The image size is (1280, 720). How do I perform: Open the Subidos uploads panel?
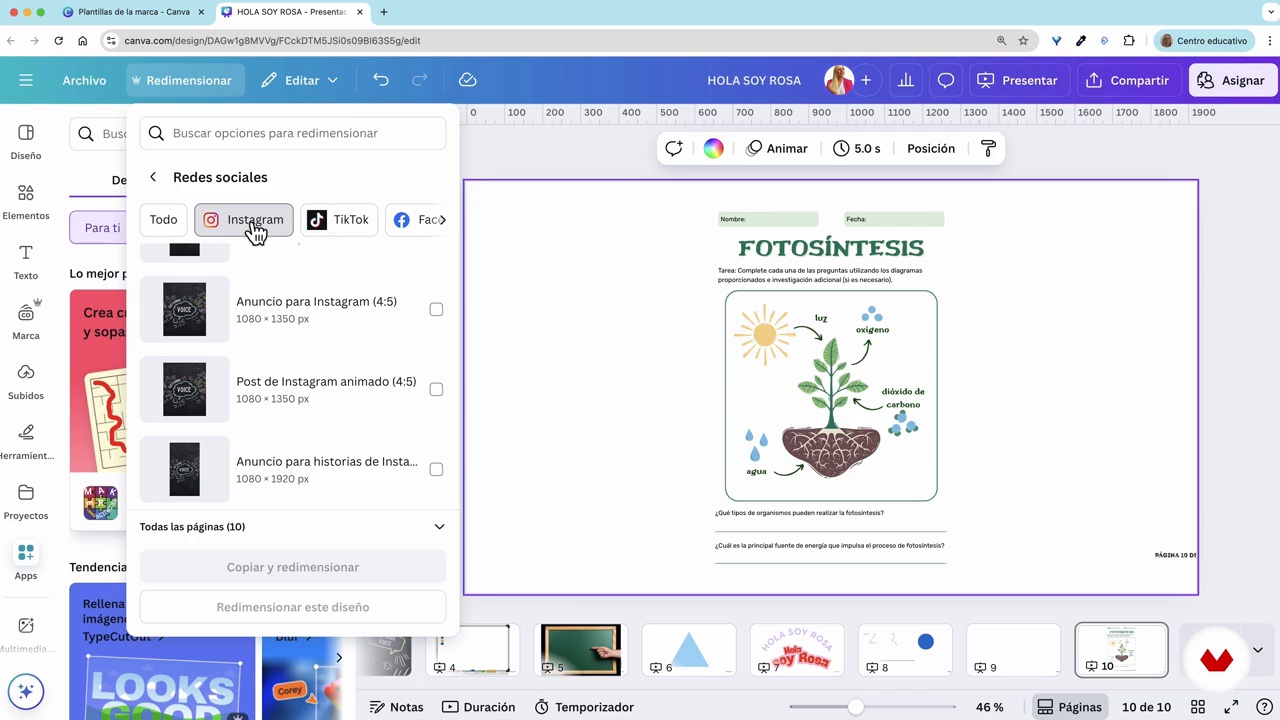[26, 381]
